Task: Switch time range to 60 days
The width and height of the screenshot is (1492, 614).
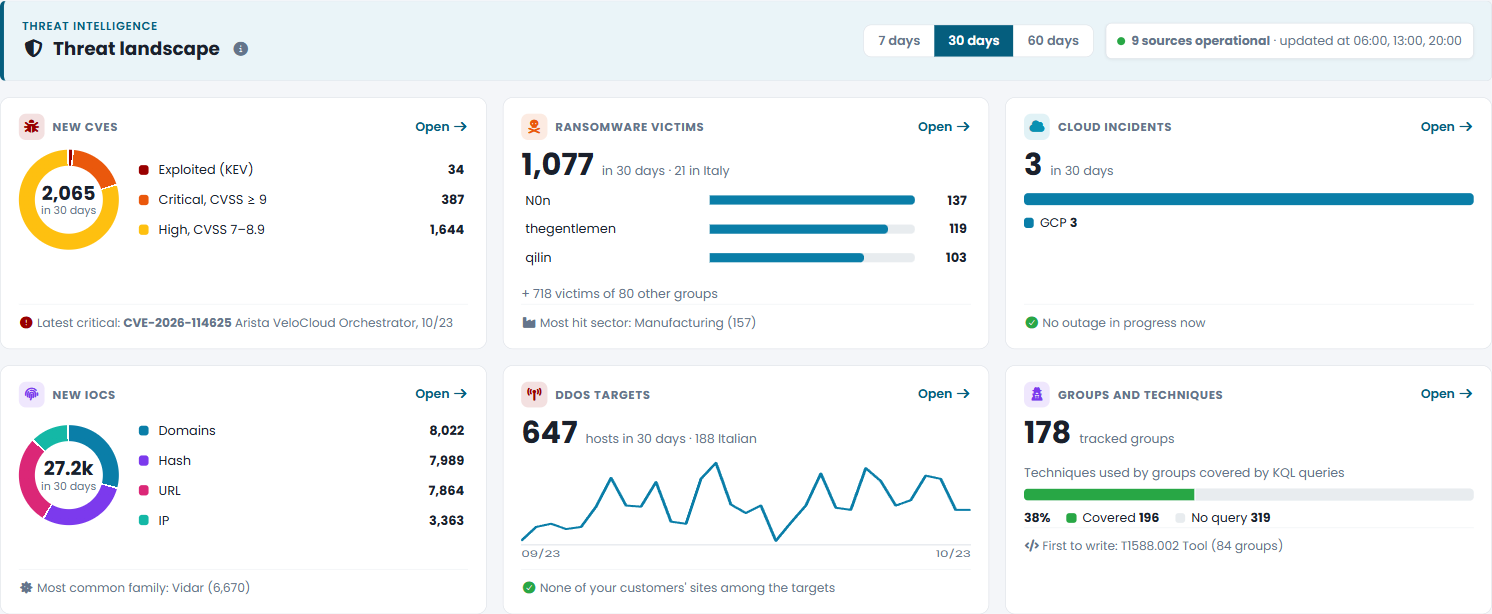Action: [1053, 41]
